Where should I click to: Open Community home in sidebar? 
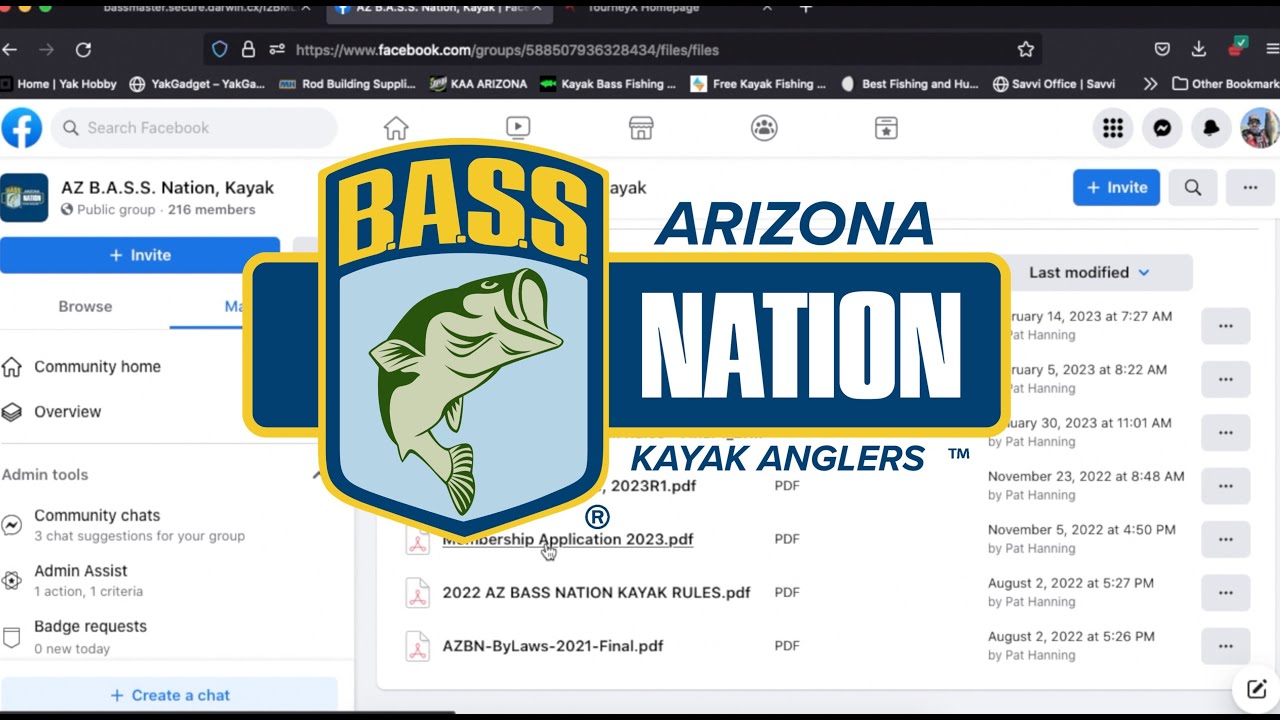tap(97, 367)
